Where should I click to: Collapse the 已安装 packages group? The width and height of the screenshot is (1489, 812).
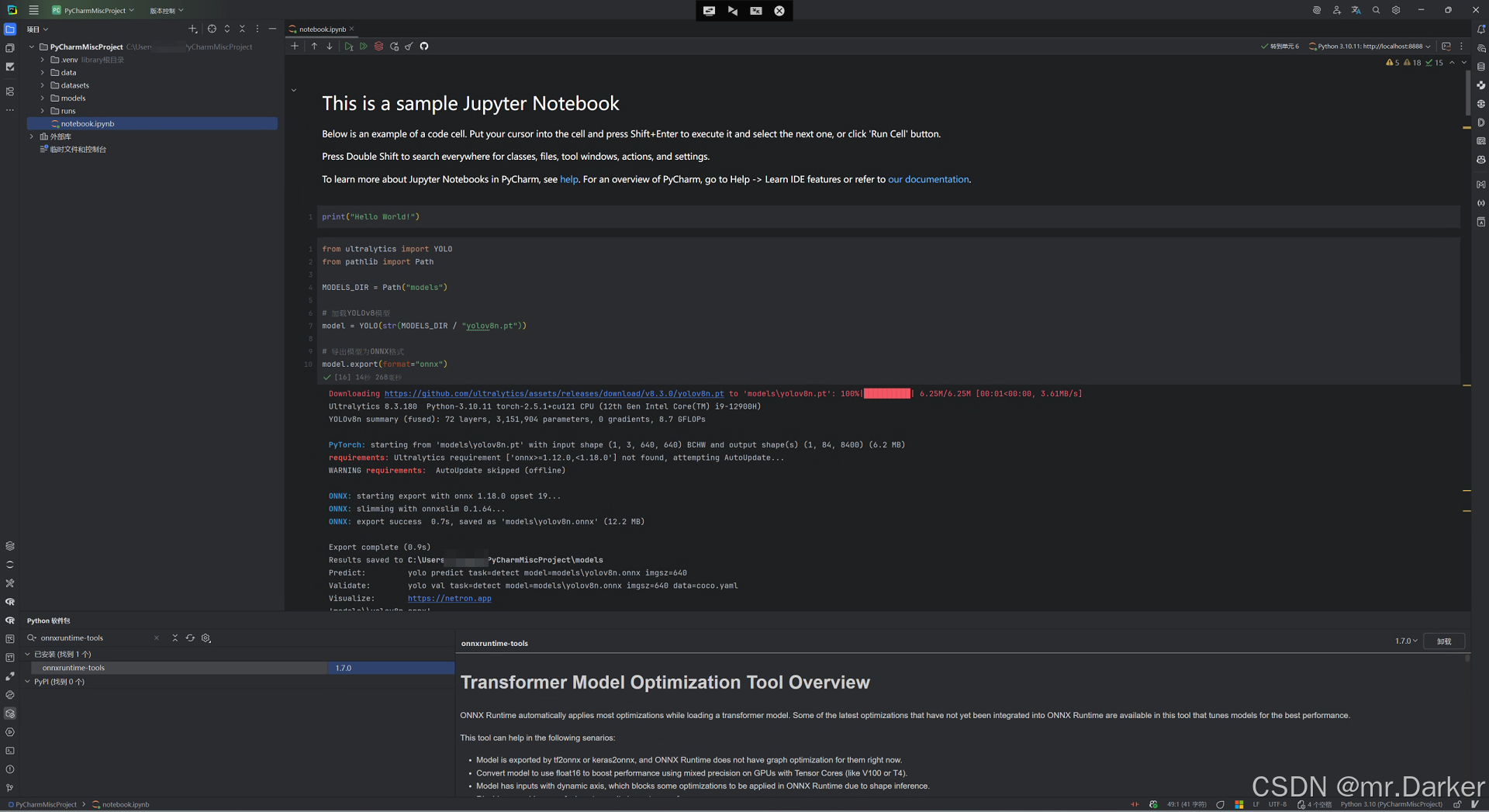(x=28, y=655)
